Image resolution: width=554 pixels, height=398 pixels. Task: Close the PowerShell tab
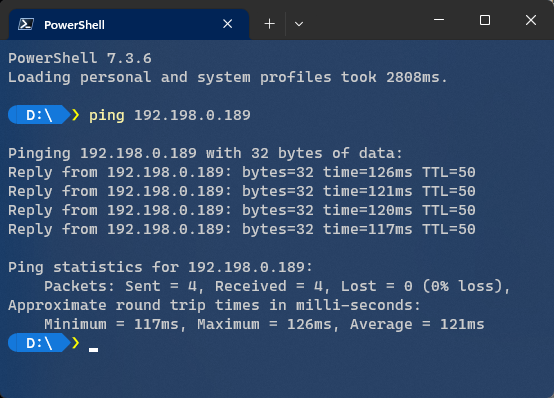pos(228,24)
